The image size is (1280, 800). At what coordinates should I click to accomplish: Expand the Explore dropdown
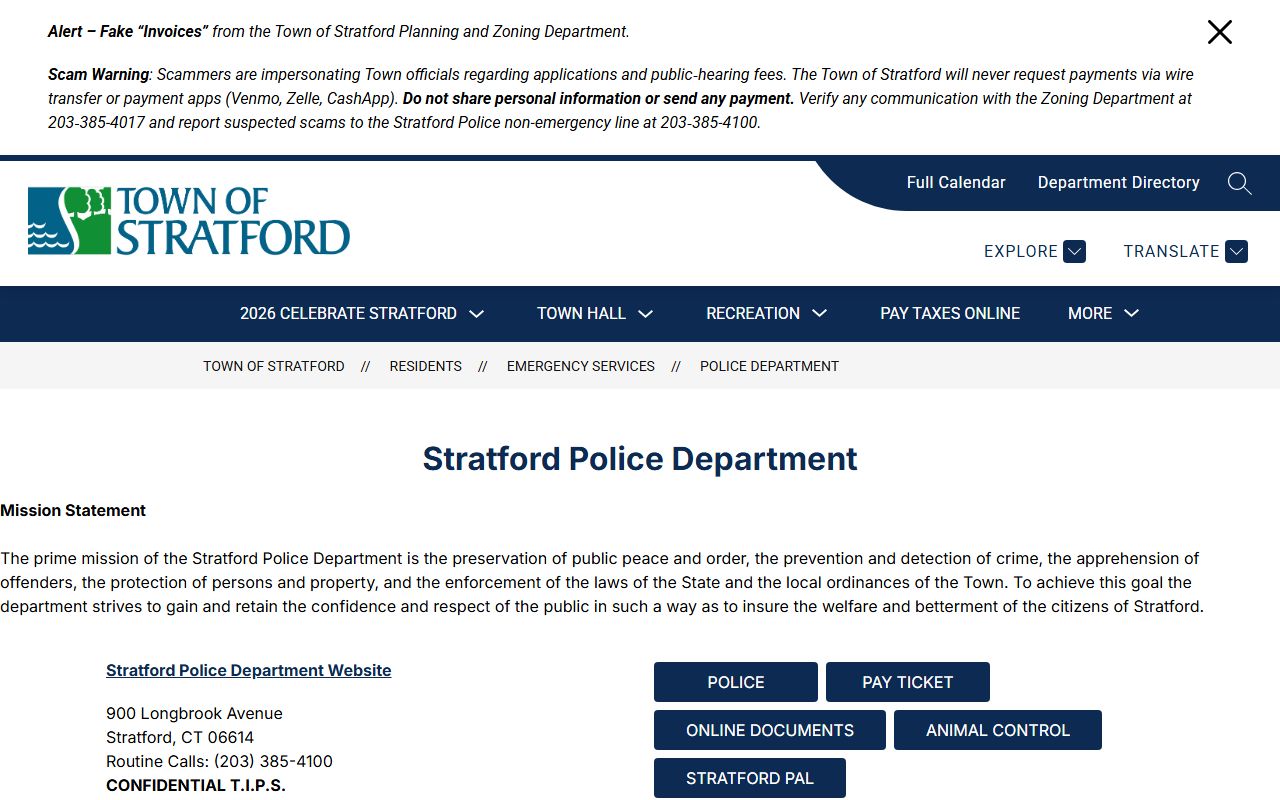(1035, 251)
